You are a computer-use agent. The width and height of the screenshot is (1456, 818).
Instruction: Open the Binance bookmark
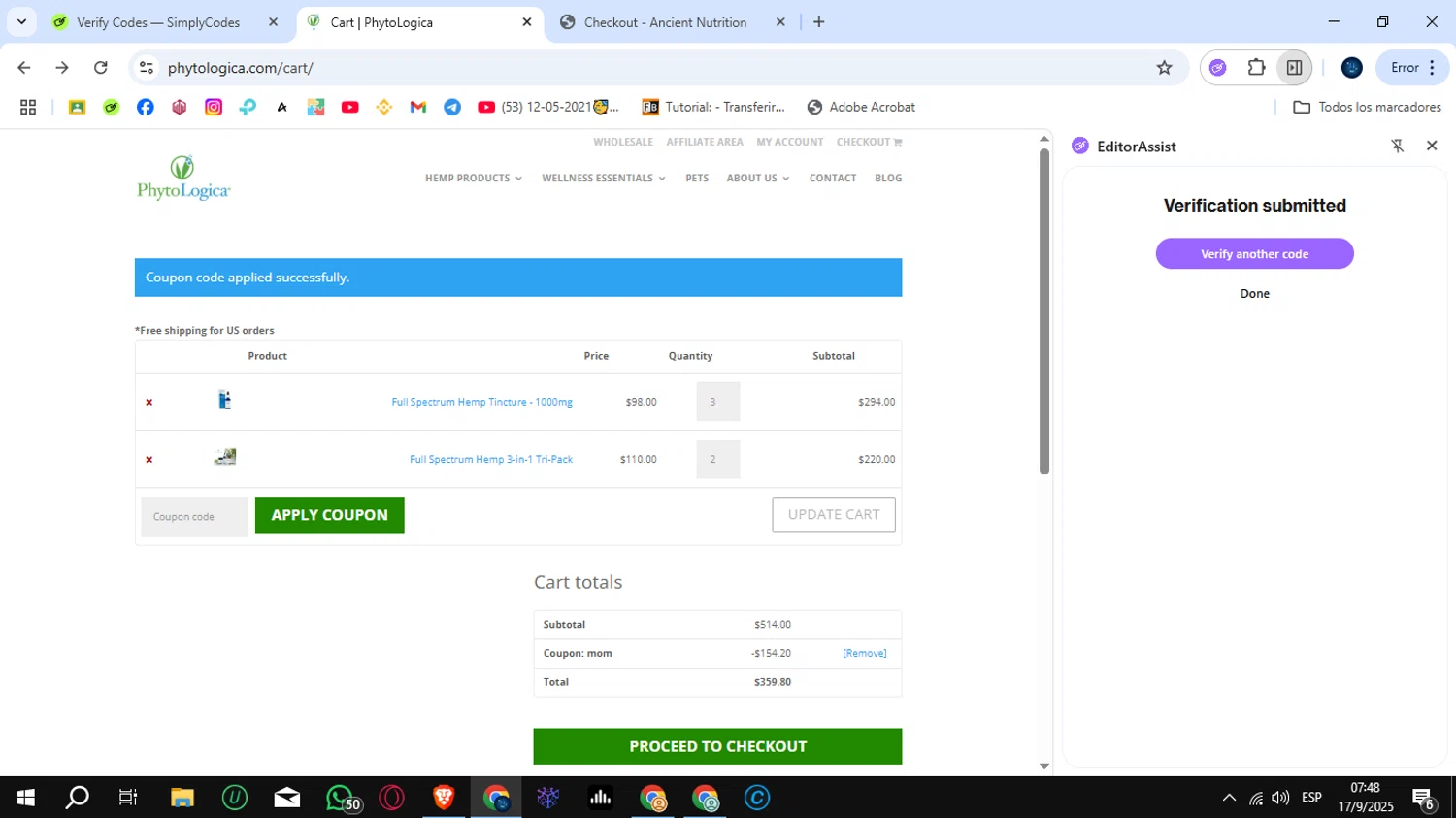coord(384,108)
